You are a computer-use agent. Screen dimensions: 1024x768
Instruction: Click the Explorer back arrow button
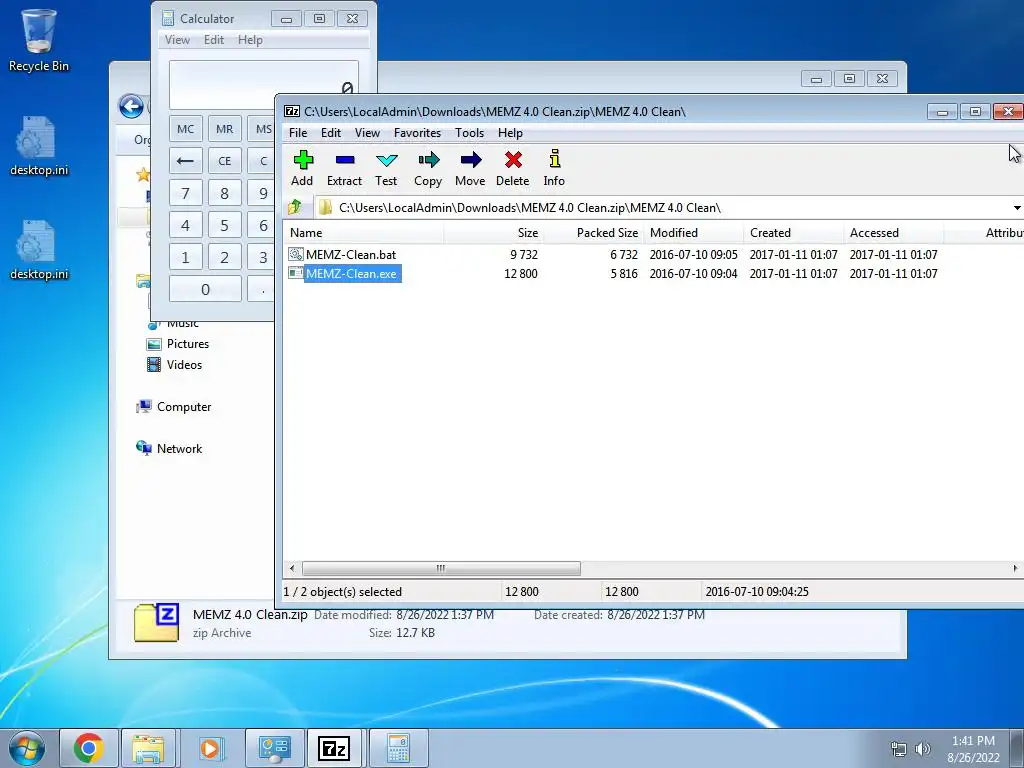click(x=131, y=106)
